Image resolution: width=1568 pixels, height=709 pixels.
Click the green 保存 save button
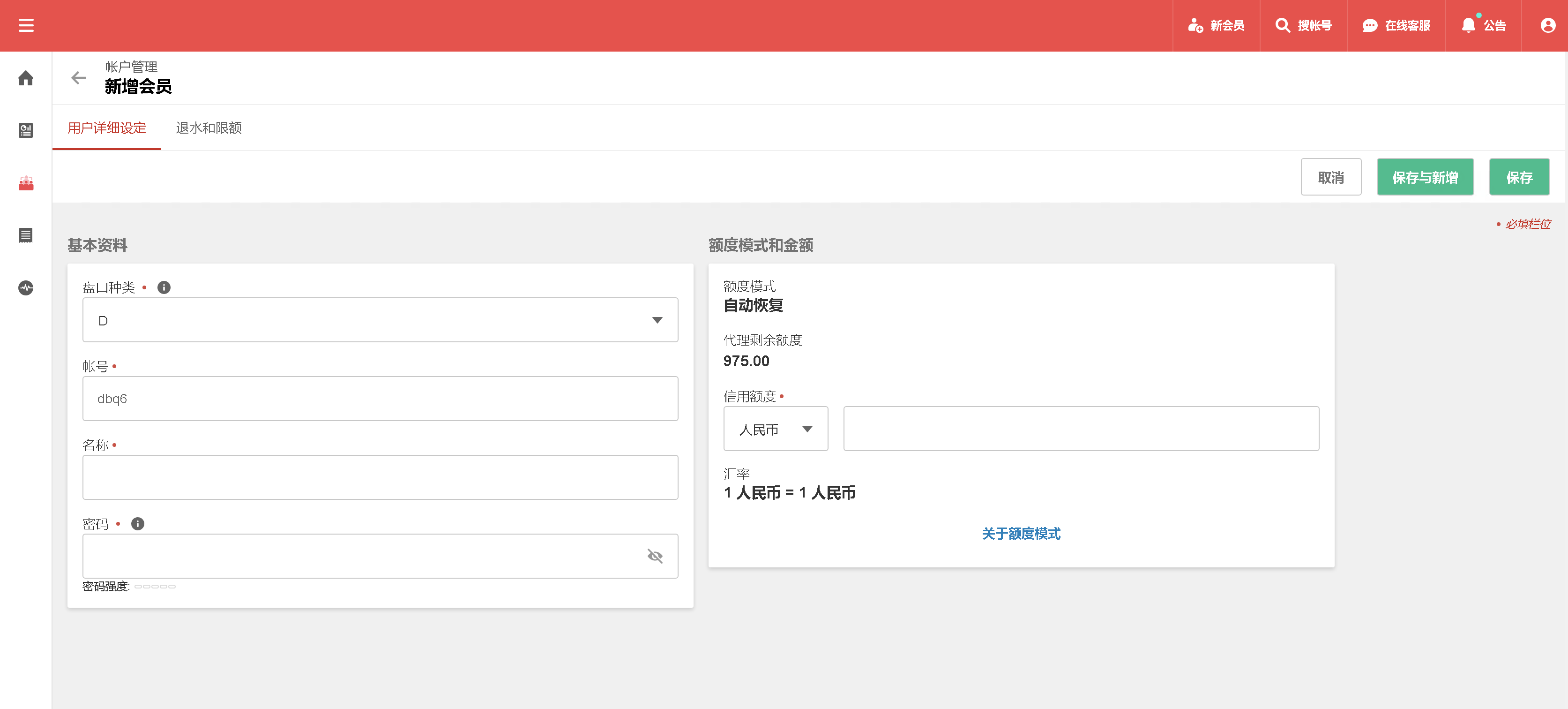(1519, 177)
